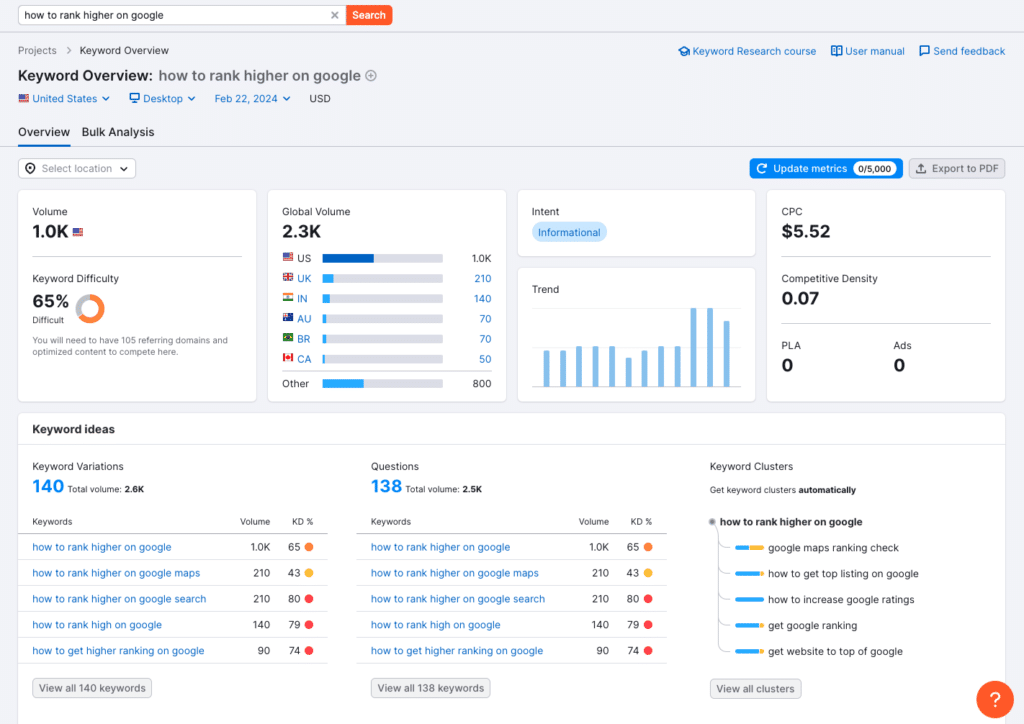Click the keyword search input field
1024x724 pixels.
click(x=175, y=15)
